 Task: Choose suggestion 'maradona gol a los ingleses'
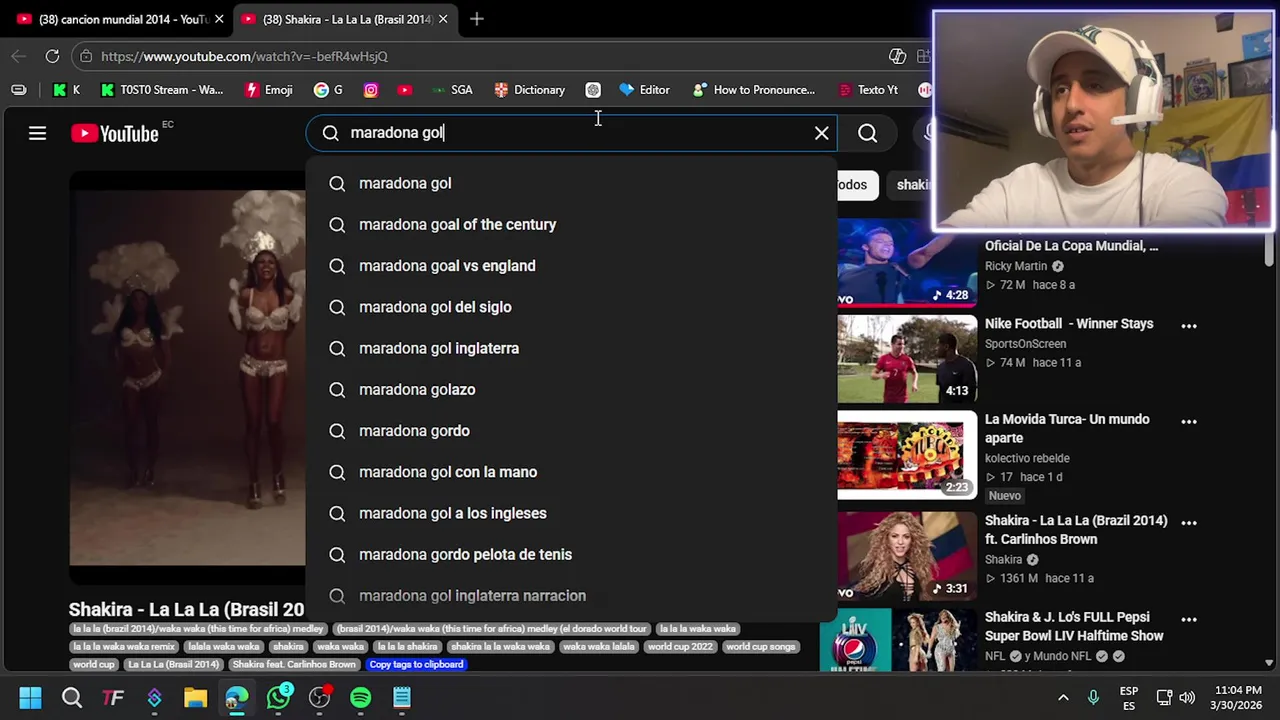pyautogui.click(x=571, y=513)
